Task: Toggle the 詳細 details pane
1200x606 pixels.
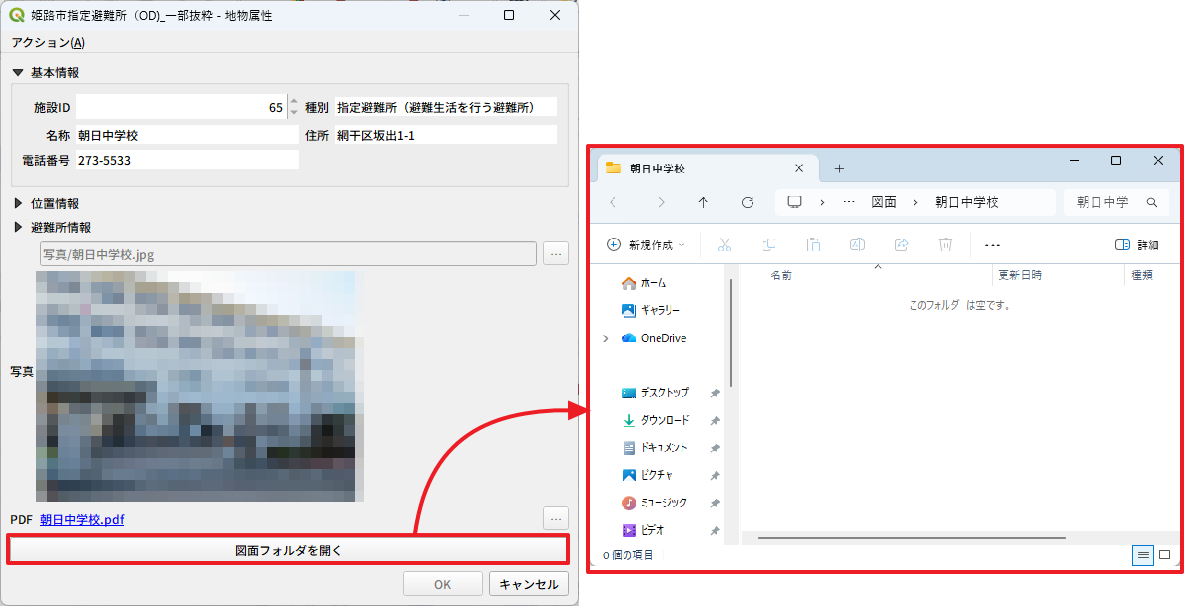Action: (1136, 244)
